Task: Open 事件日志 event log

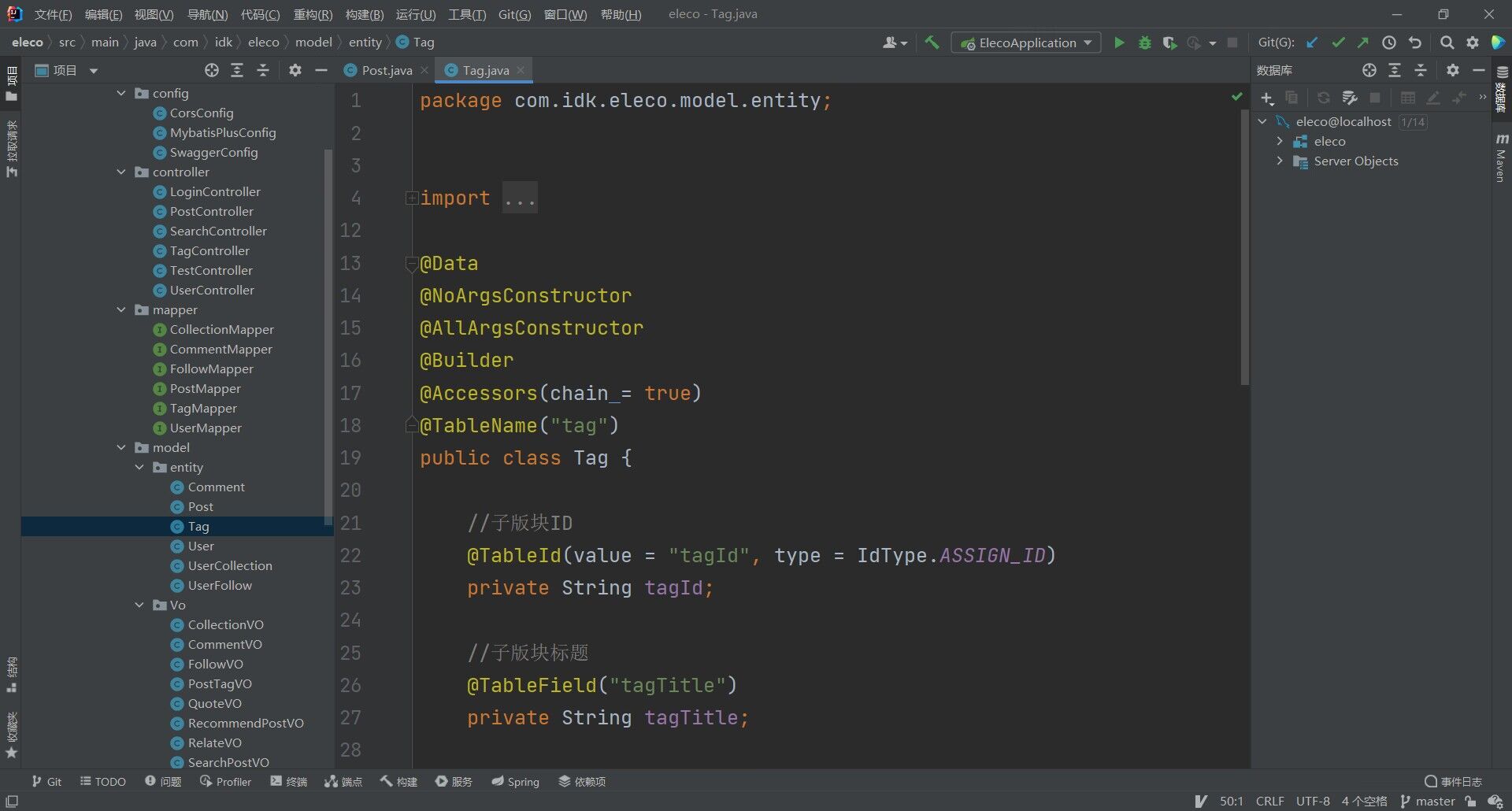Action: point(1453,781)
